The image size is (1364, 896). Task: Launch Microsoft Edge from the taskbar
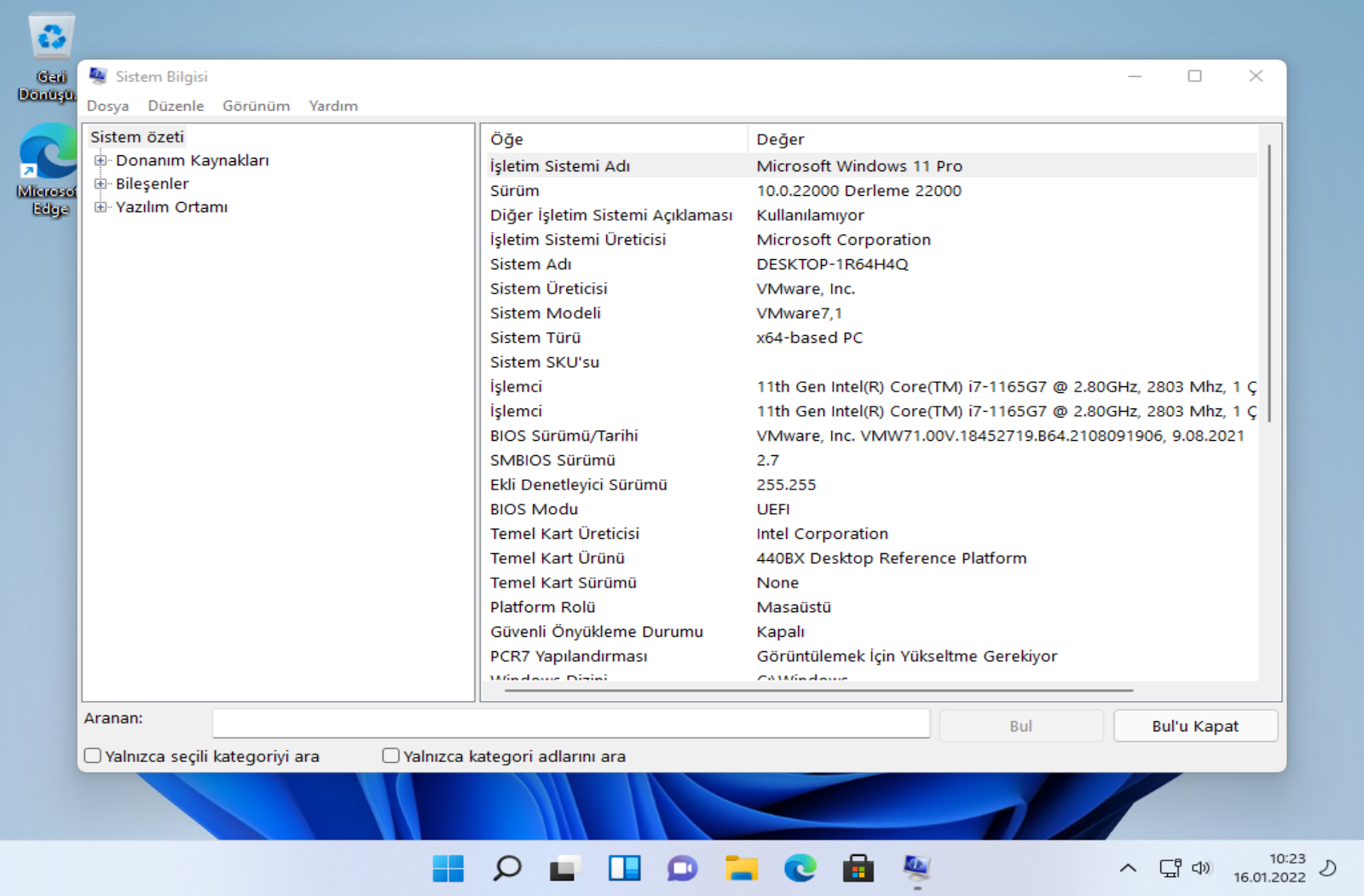(800, 869)
